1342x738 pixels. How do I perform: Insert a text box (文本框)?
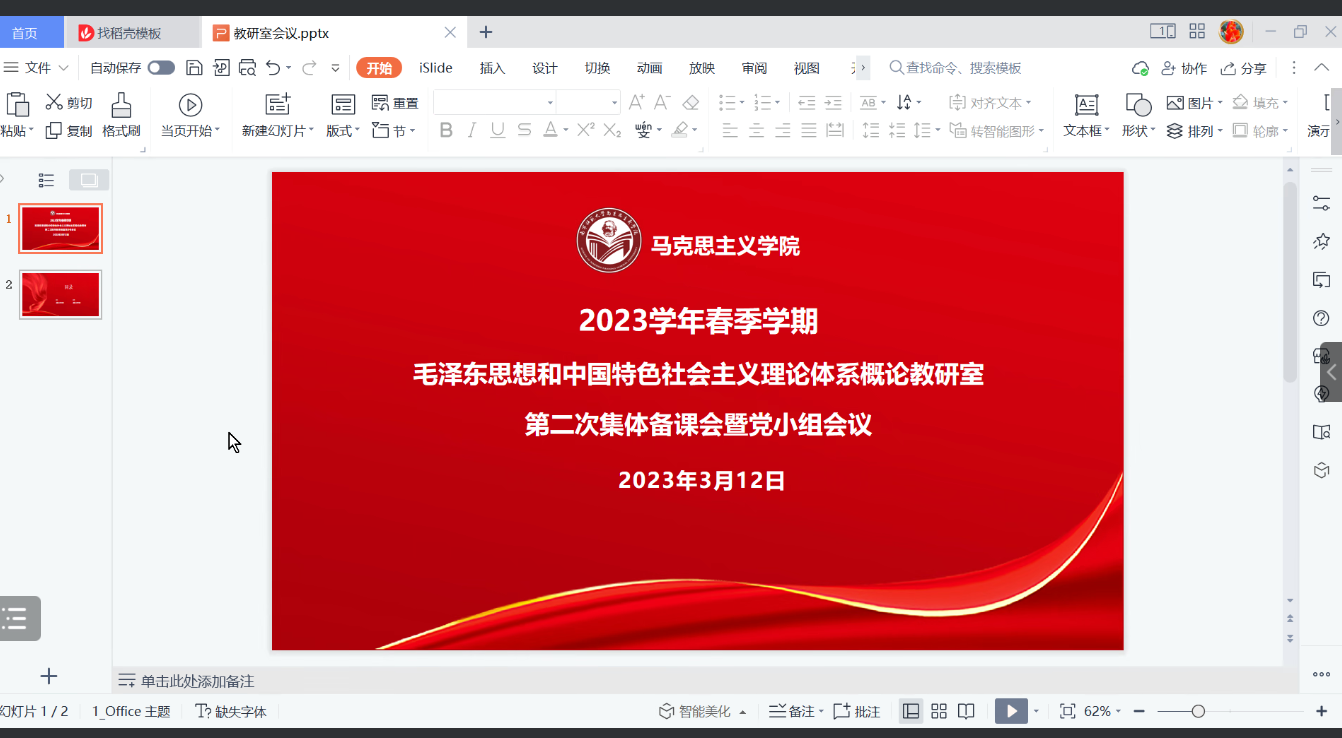1086,105
